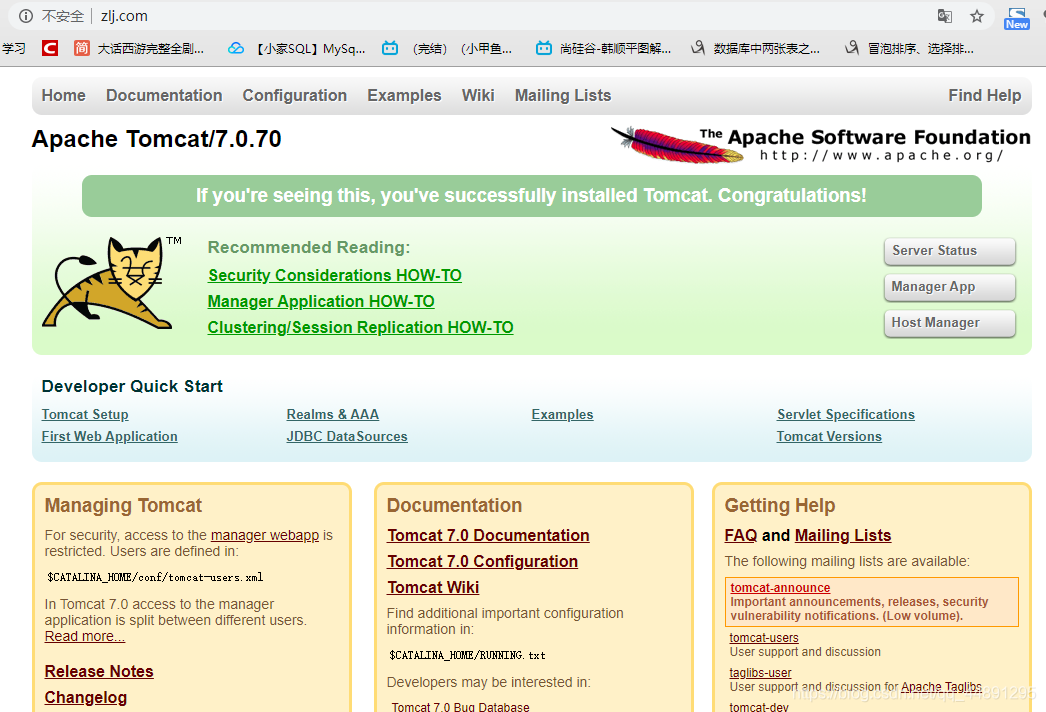Image resolution: width=1046 pixels, height=712 pixels.
Task: Open the Tomcat Setup link
Action: 85,414
